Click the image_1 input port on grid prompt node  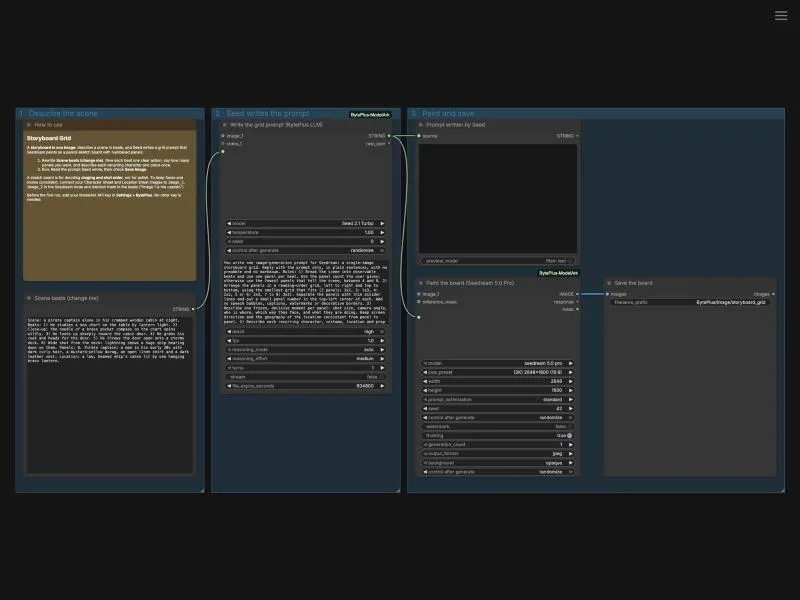(223, 136)
